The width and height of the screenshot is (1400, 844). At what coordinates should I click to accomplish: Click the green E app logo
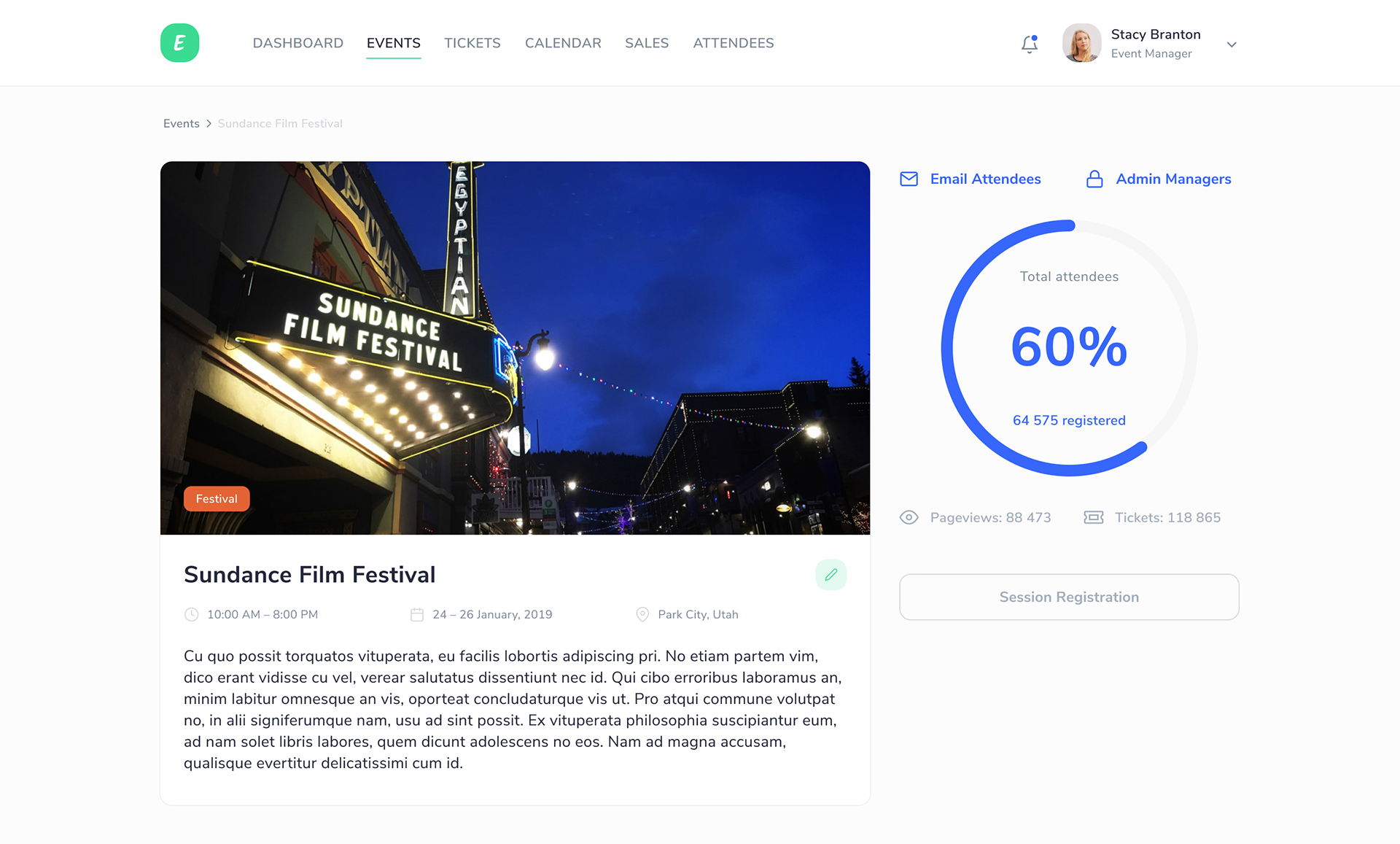179,43
